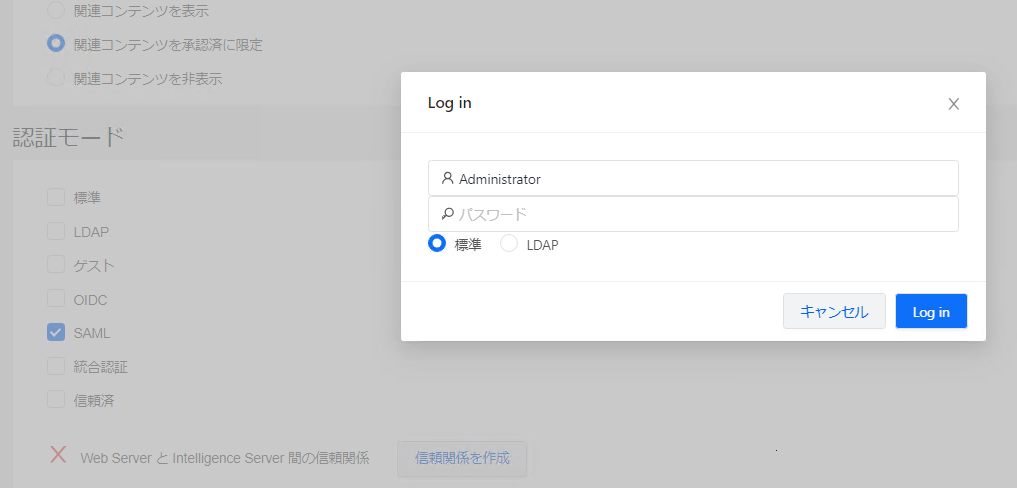Select the 標準 radio button in dialog
The height and width of the screenshot is (488, 1017).
pyautogui.click(x=437, y=243)
